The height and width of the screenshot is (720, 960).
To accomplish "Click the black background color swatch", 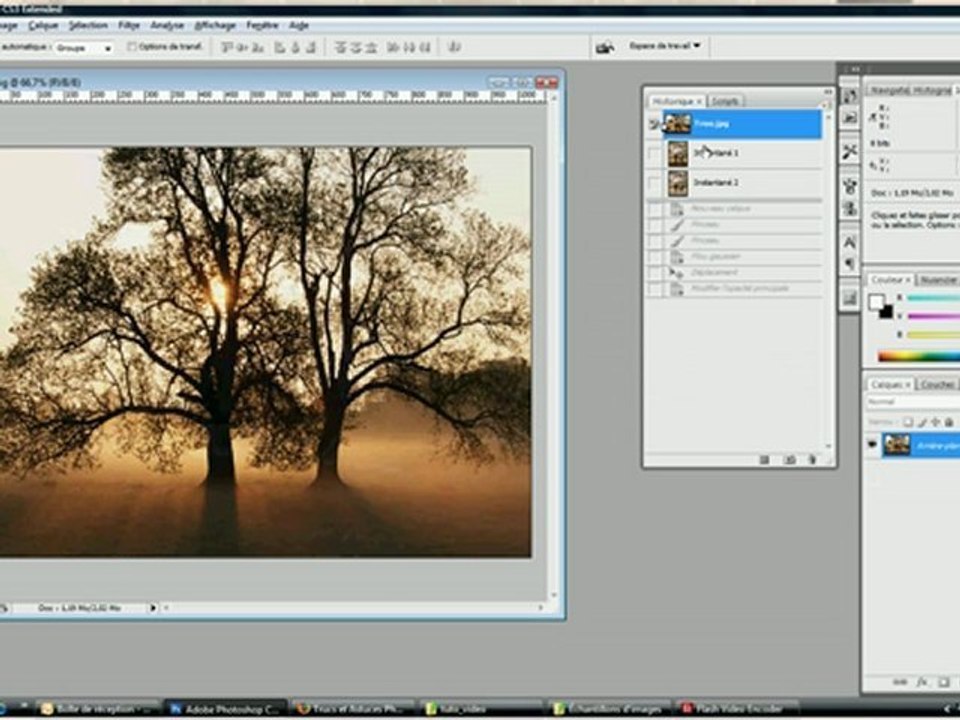I will click(886, 312).
